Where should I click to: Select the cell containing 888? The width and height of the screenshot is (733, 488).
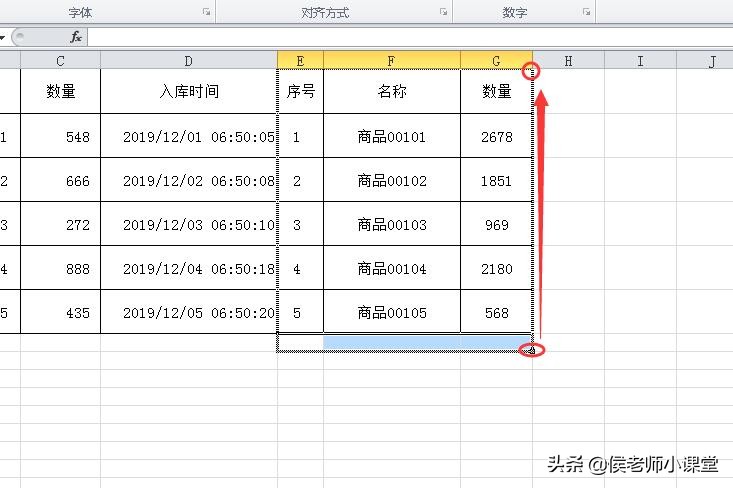(x=60, y=268)
